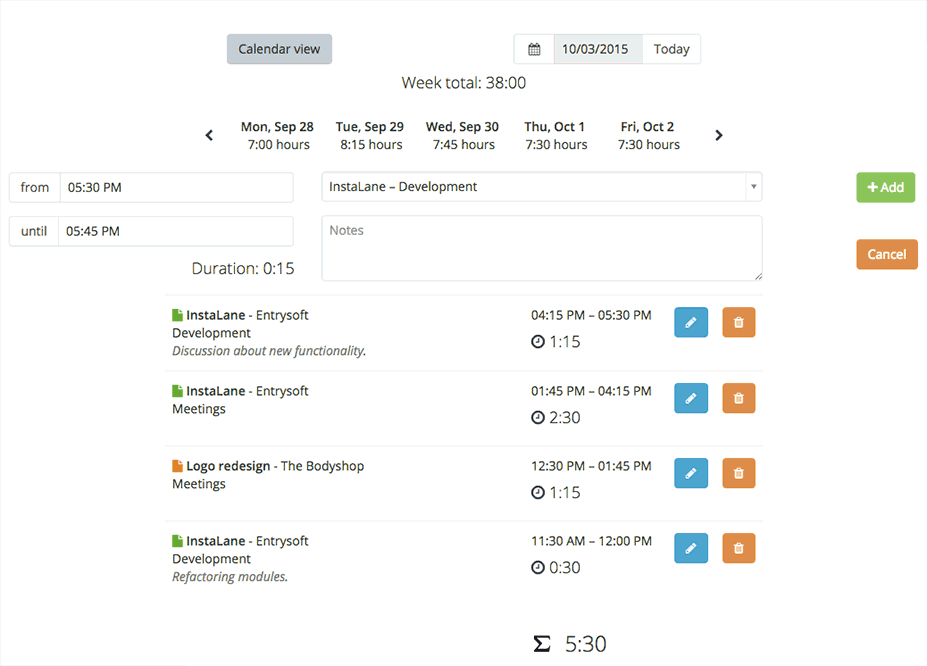Click 'Week total: 38:00' text
This screenshot has height=666, width=927.
pyautogui.click(x=464, y=83)
